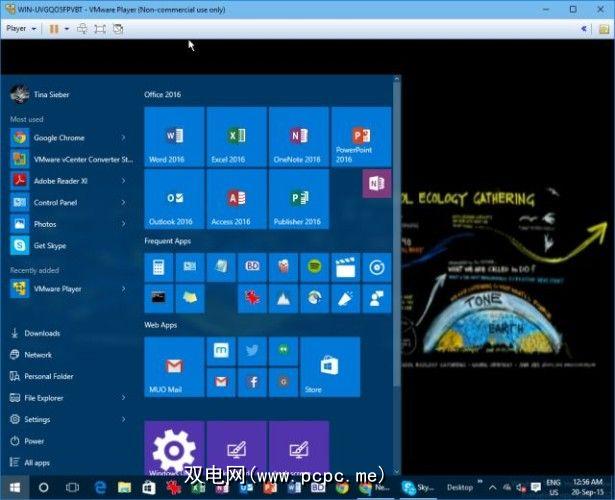This screenshot has height=500, width=615.
Task: Click the Windows Start button
Action: [x=15, y=487]
